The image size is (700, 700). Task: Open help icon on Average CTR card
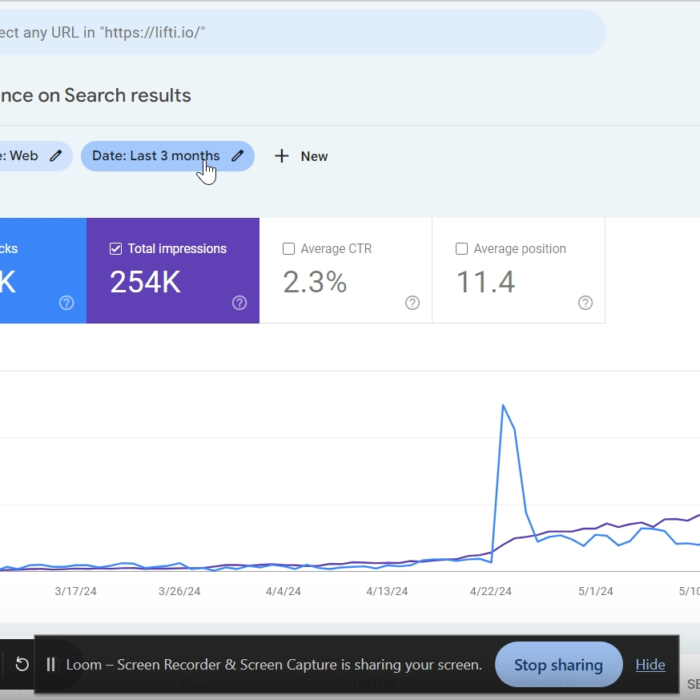click(412, 303)
